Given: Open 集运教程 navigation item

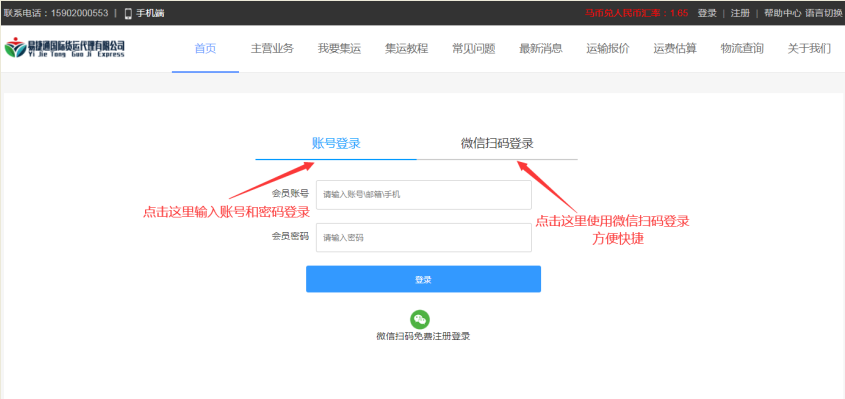Looking at the screenshot, I should [406, 49].
